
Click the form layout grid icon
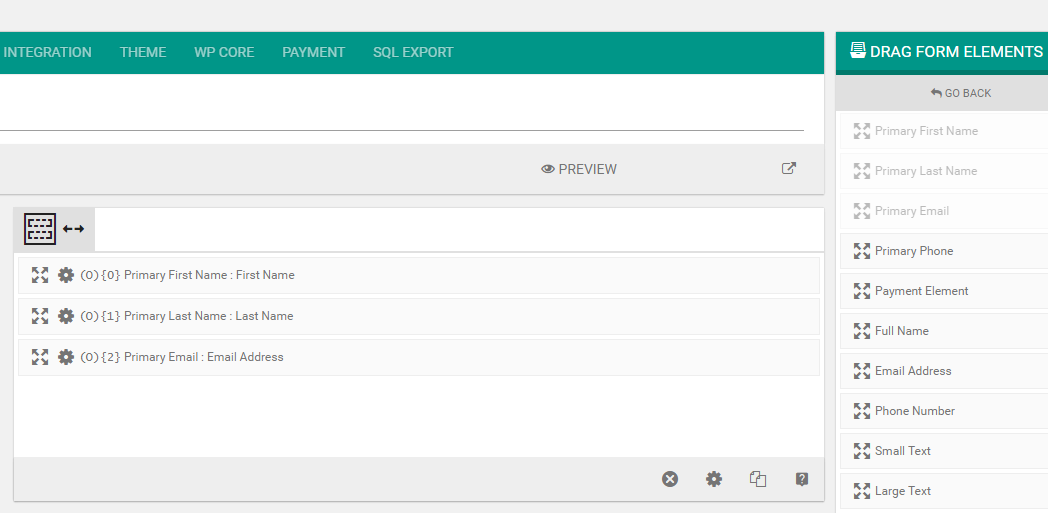click(40, 229)
